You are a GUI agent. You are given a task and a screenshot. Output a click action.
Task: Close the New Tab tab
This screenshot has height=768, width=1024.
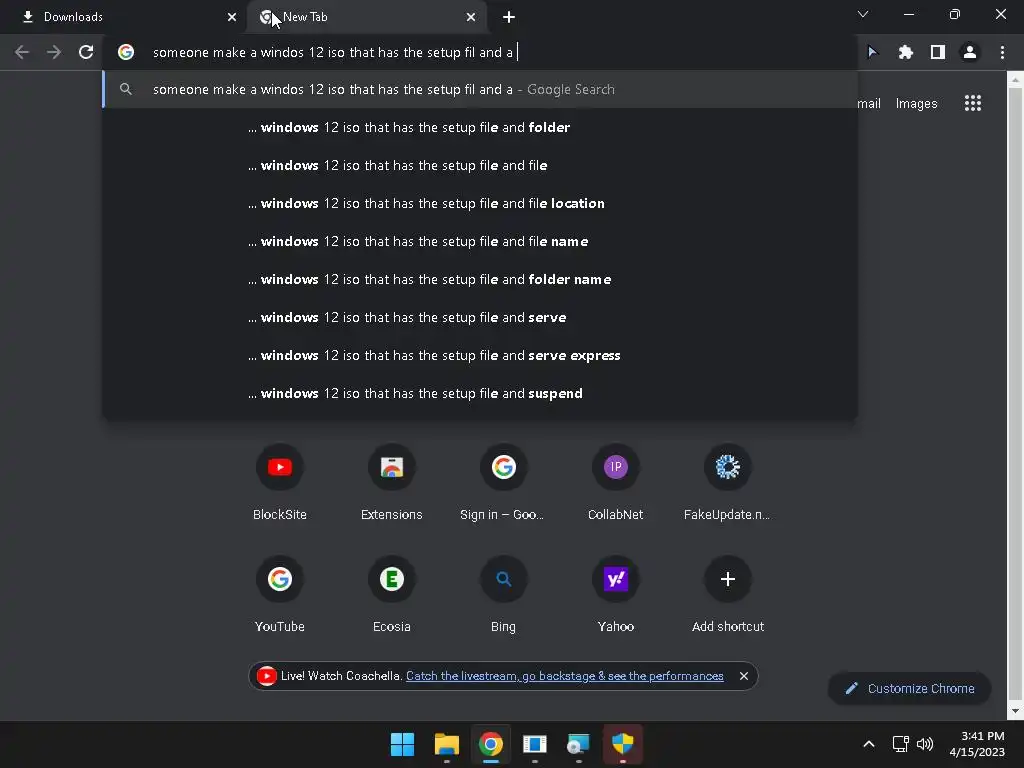(x=471, y=17)
